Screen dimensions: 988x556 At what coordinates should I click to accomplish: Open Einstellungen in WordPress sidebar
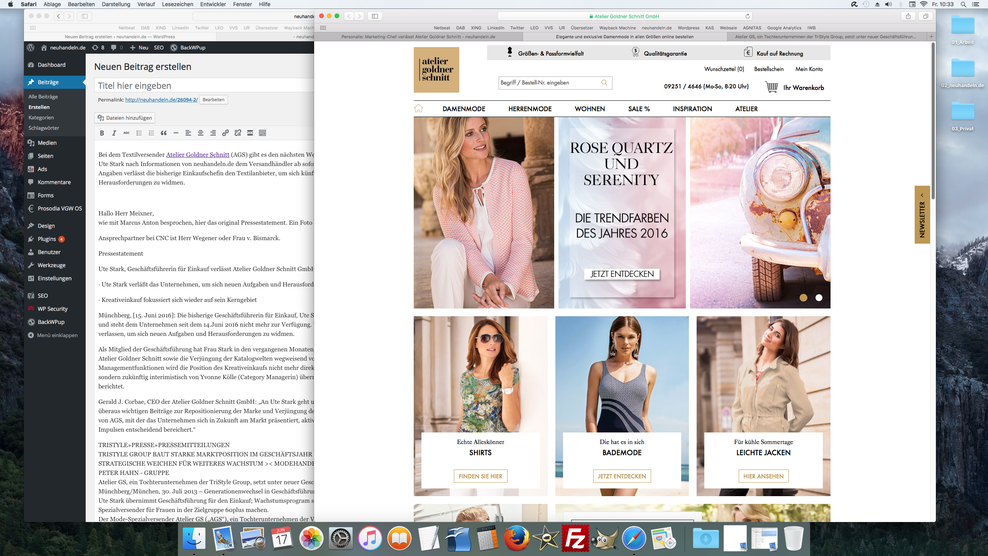pyautogui.click(x=54, y=278)
